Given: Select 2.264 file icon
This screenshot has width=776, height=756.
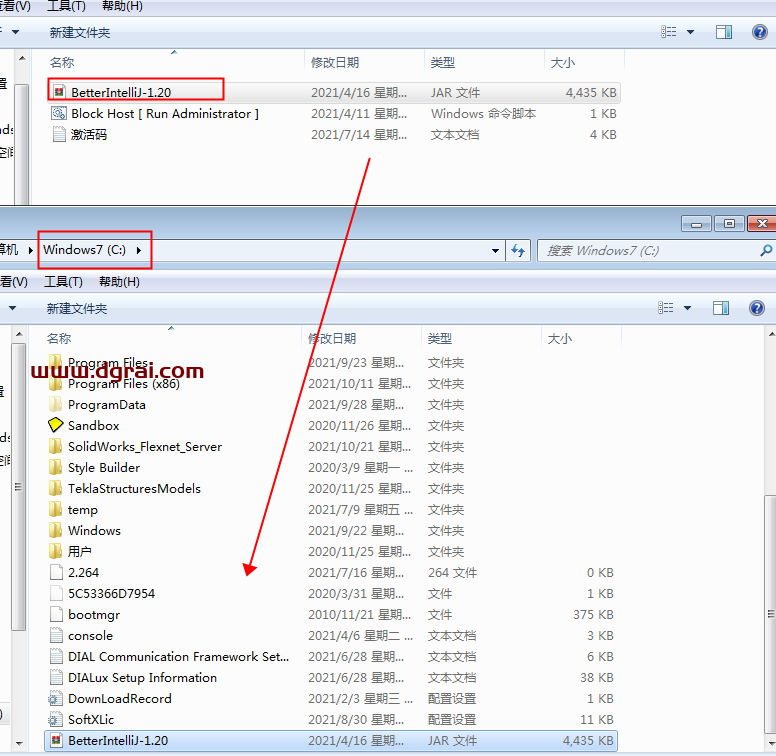Looking at the screenshot, I should 56,572.
